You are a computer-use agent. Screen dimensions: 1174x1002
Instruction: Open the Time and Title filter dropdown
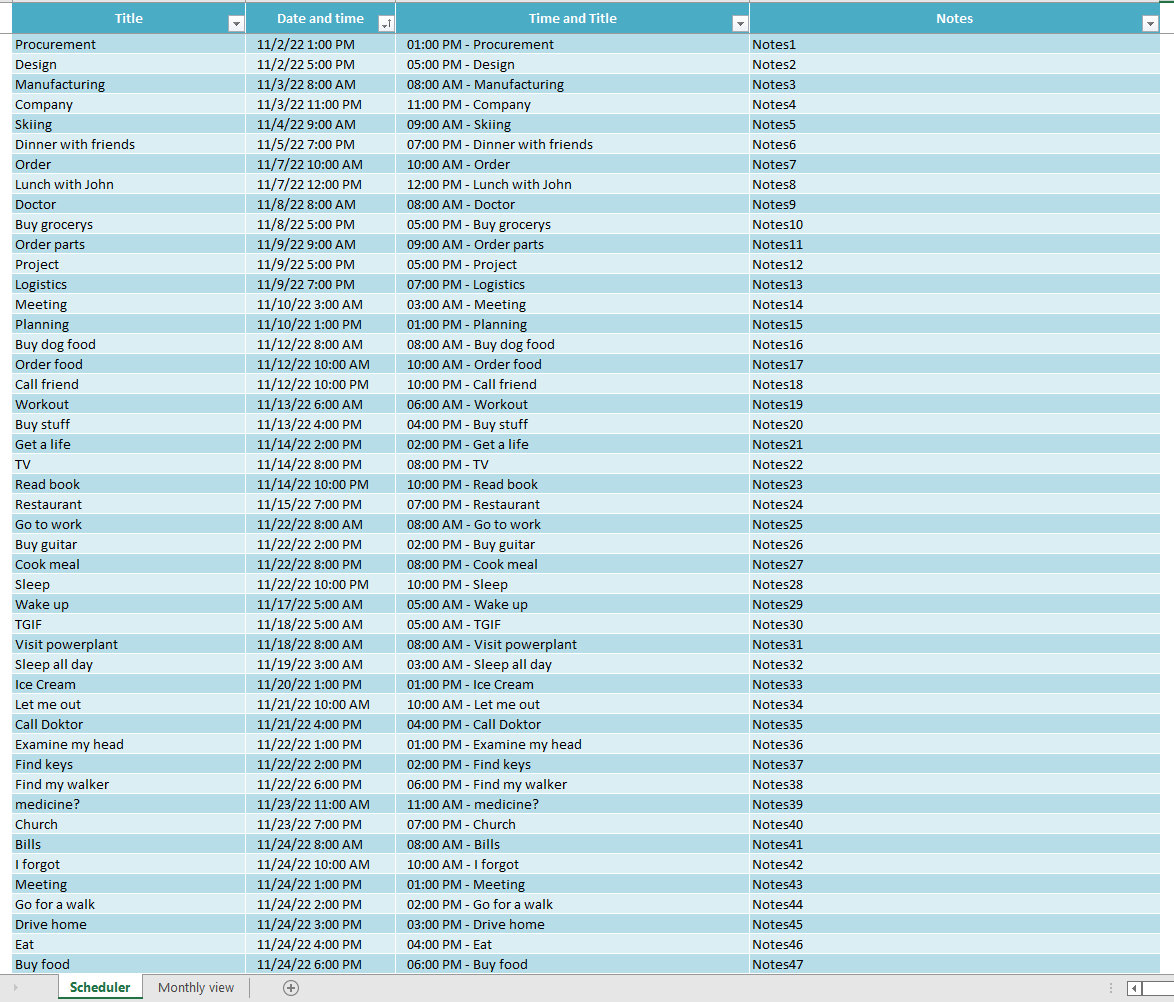[740, 24]
